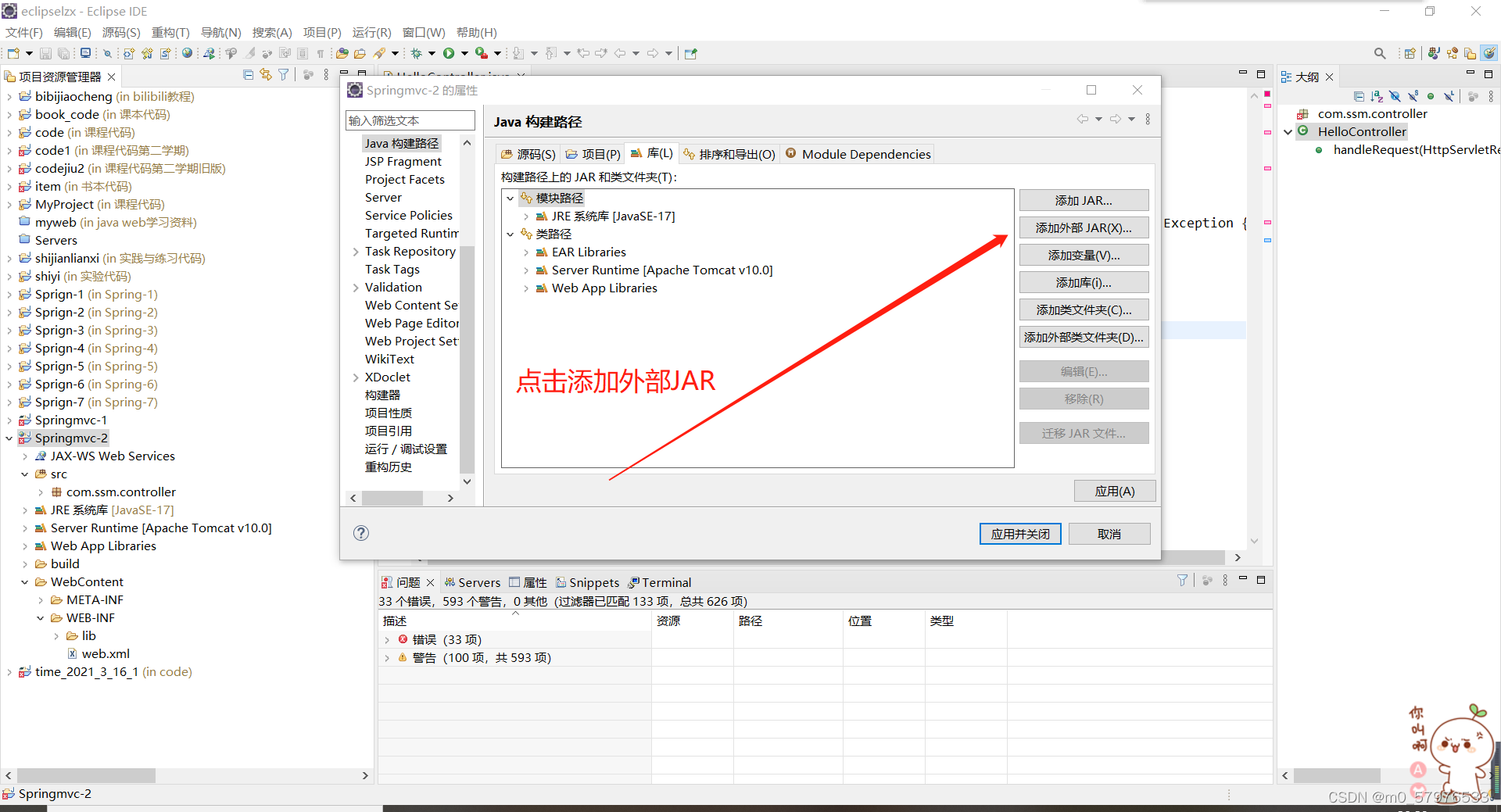
Task: Click the 添加库(i)... button
Action: pyautogui.click(x=1084, y=282)
